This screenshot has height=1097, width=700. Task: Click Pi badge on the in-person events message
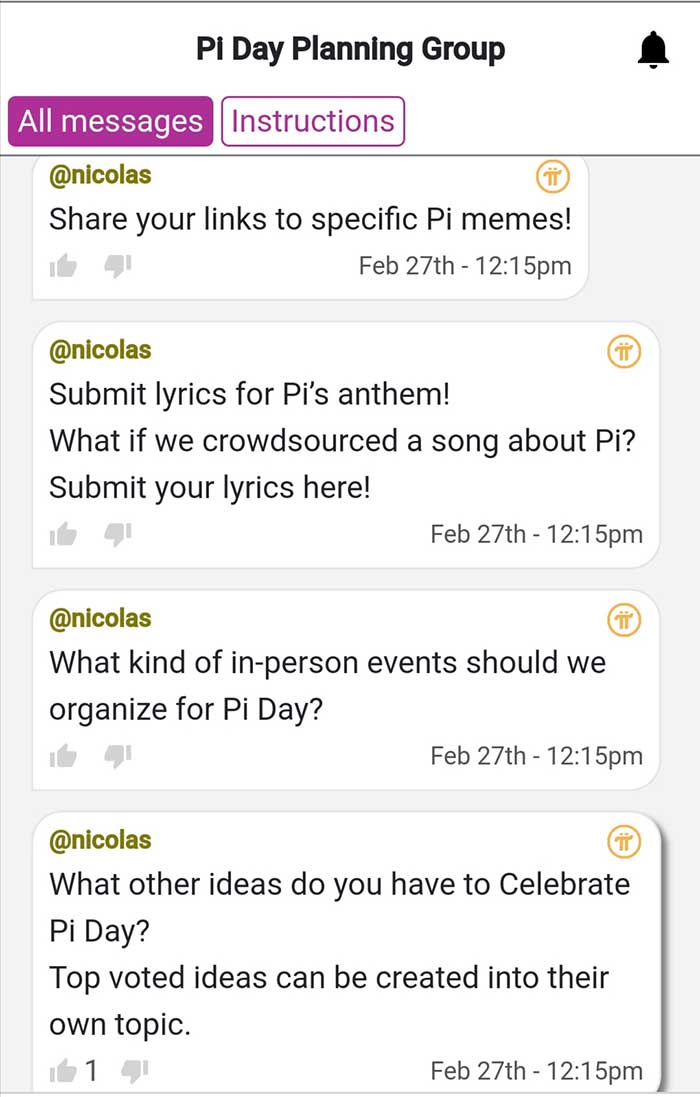624,620
